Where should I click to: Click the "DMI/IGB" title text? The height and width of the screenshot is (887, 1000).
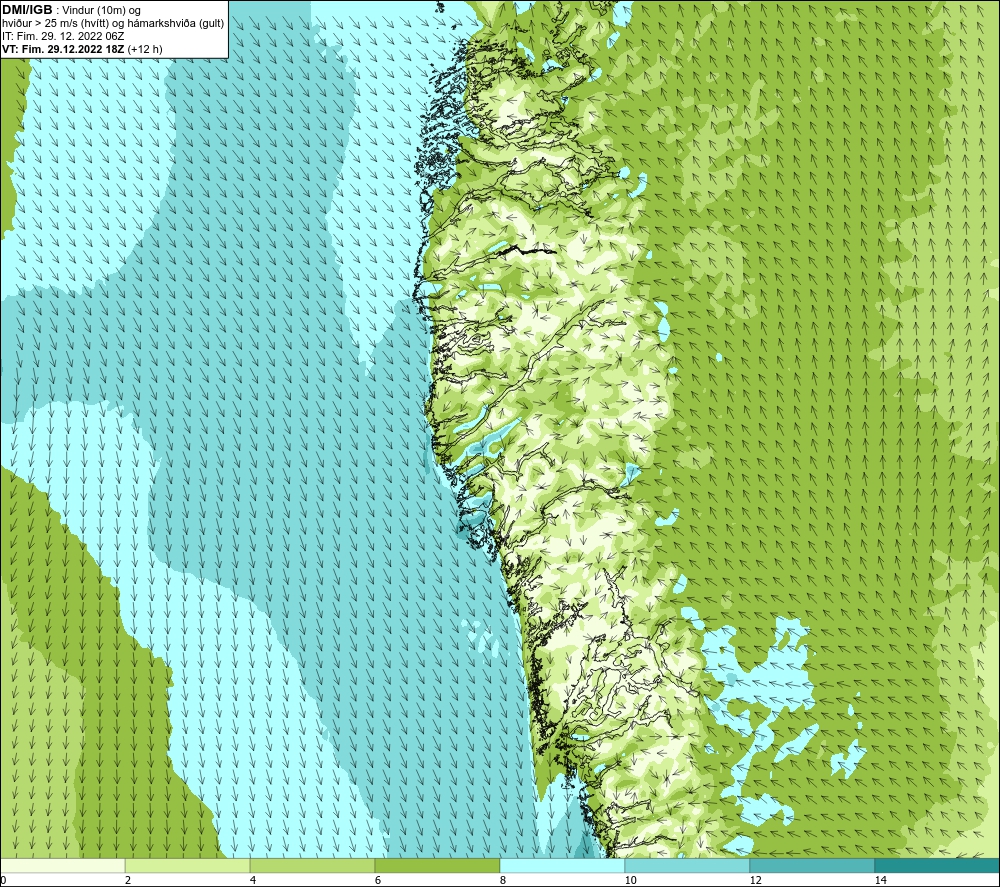pyautogui.click(x=27, y=10)
